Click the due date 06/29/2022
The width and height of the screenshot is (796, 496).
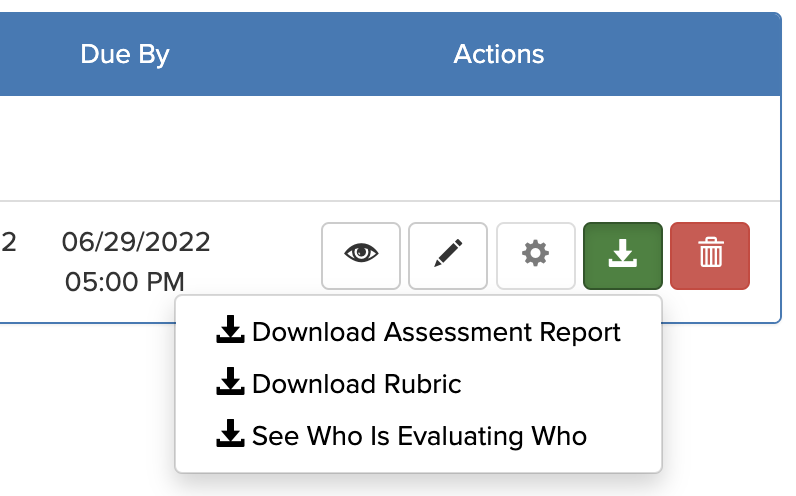point(136,242)
